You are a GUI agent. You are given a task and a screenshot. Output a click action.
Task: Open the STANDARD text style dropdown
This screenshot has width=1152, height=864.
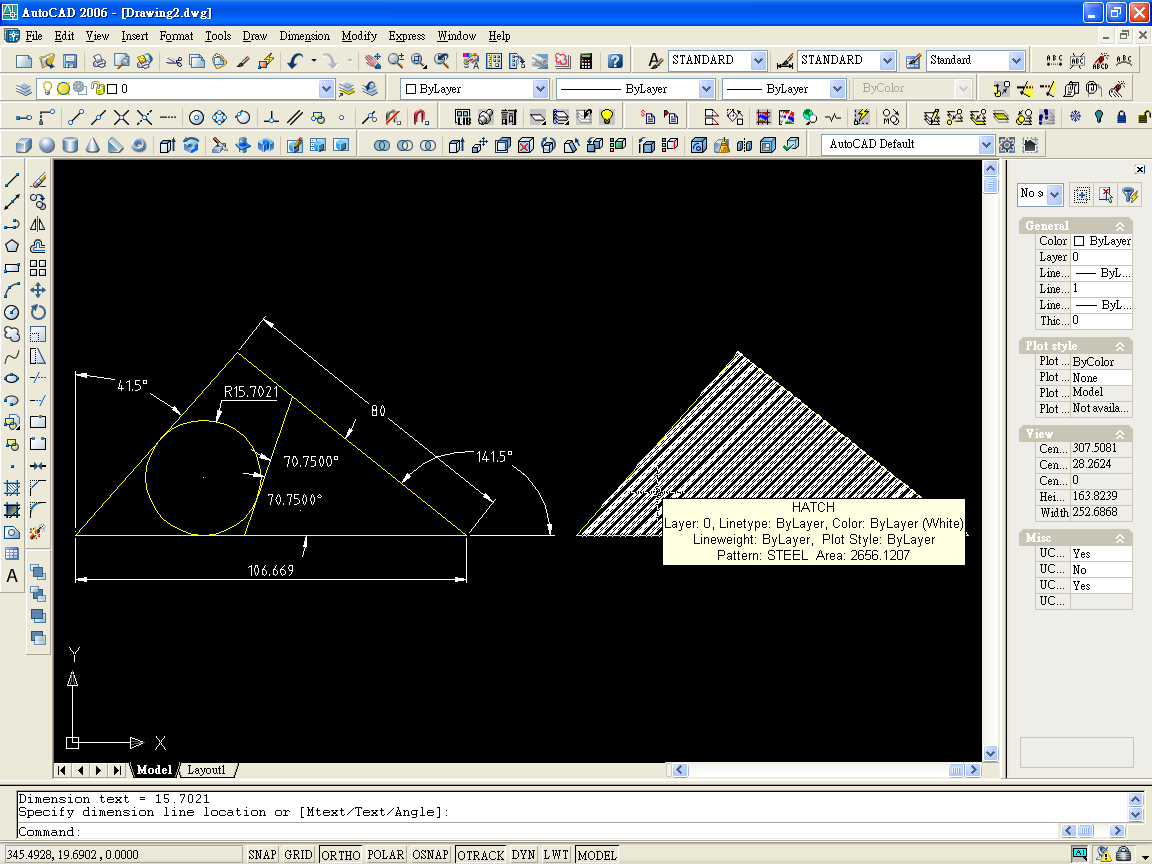[758, 61]
